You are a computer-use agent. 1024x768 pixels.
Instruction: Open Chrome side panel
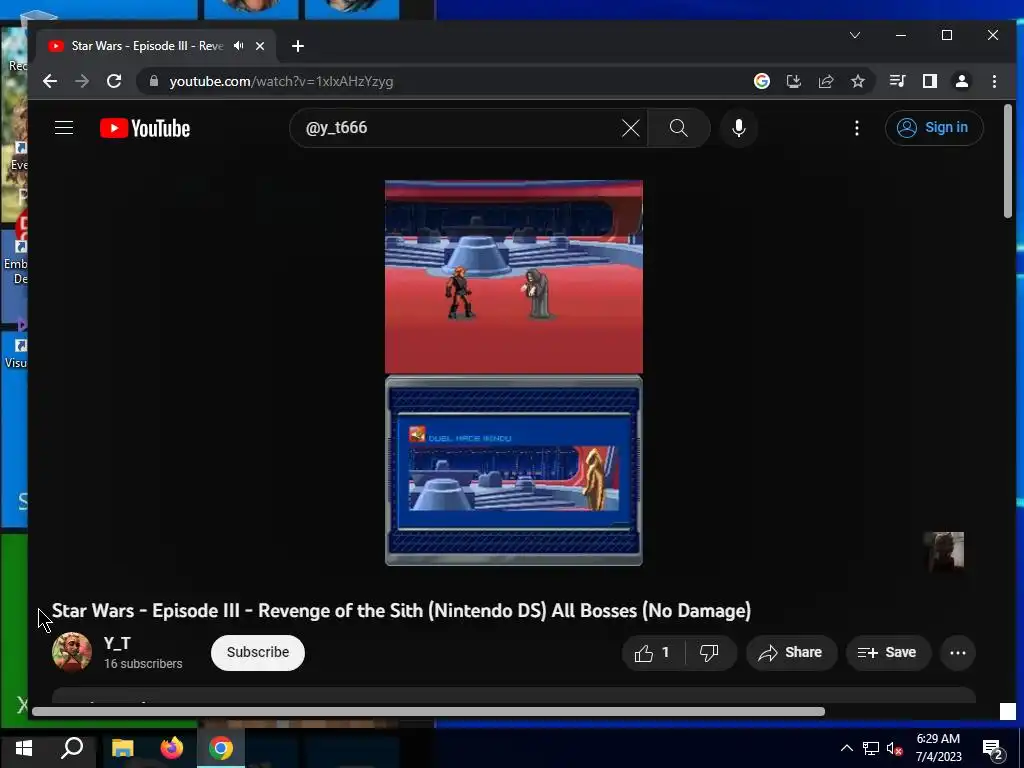tap(929, 81)
